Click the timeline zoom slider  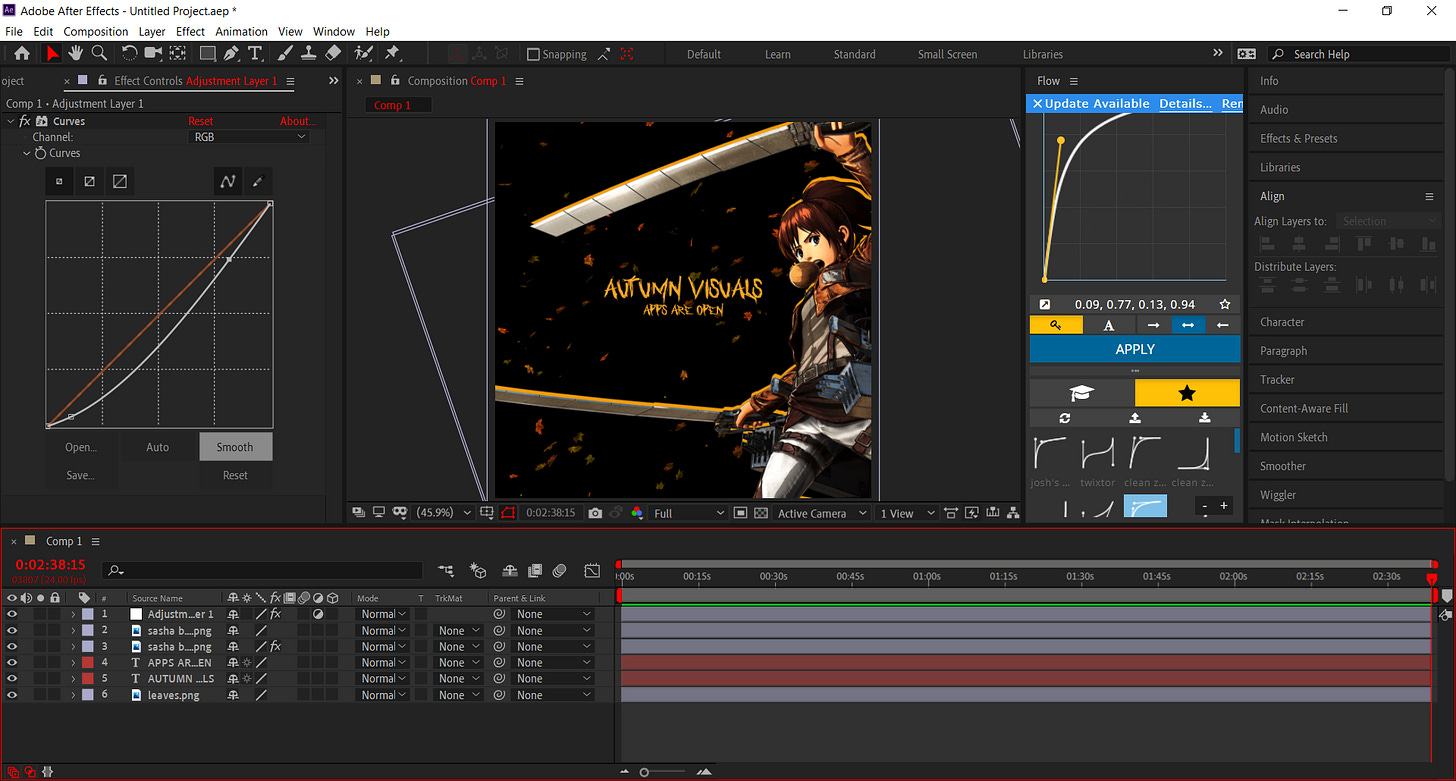[x=645, y=772]
